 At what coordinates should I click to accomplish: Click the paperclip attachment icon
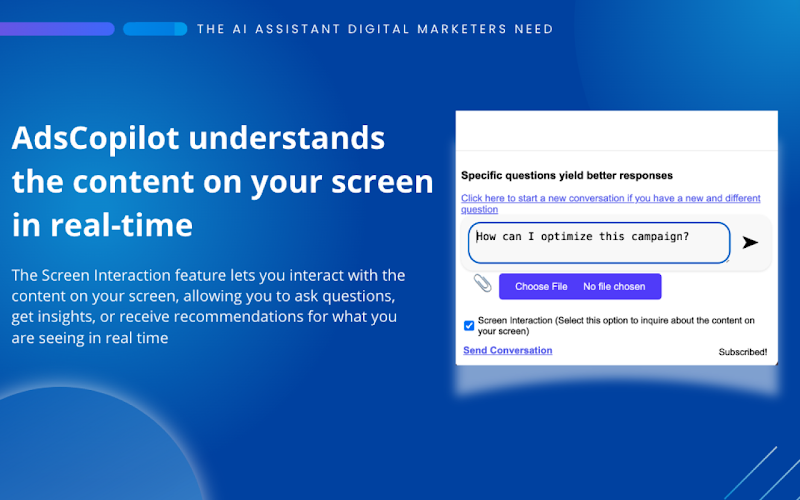pyautogui.click(x=482, y=283)
